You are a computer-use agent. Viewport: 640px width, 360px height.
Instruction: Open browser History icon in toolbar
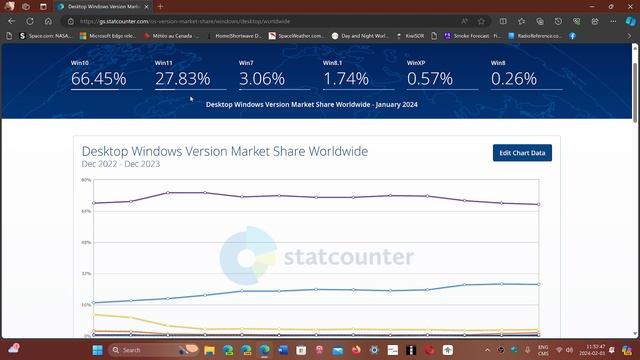(558, 21)
